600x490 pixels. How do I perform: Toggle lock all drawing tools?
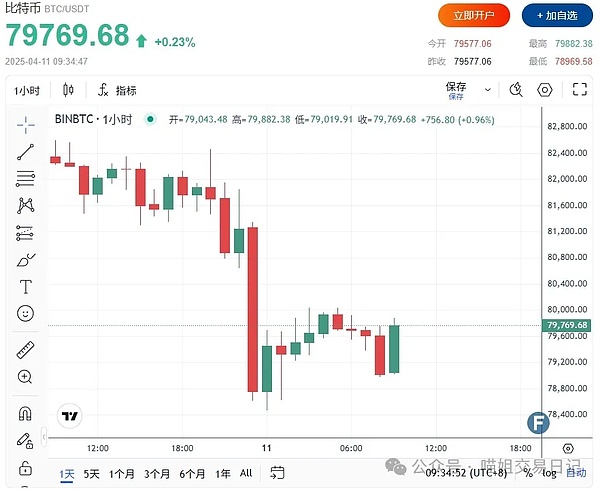(x=25, y=466)
